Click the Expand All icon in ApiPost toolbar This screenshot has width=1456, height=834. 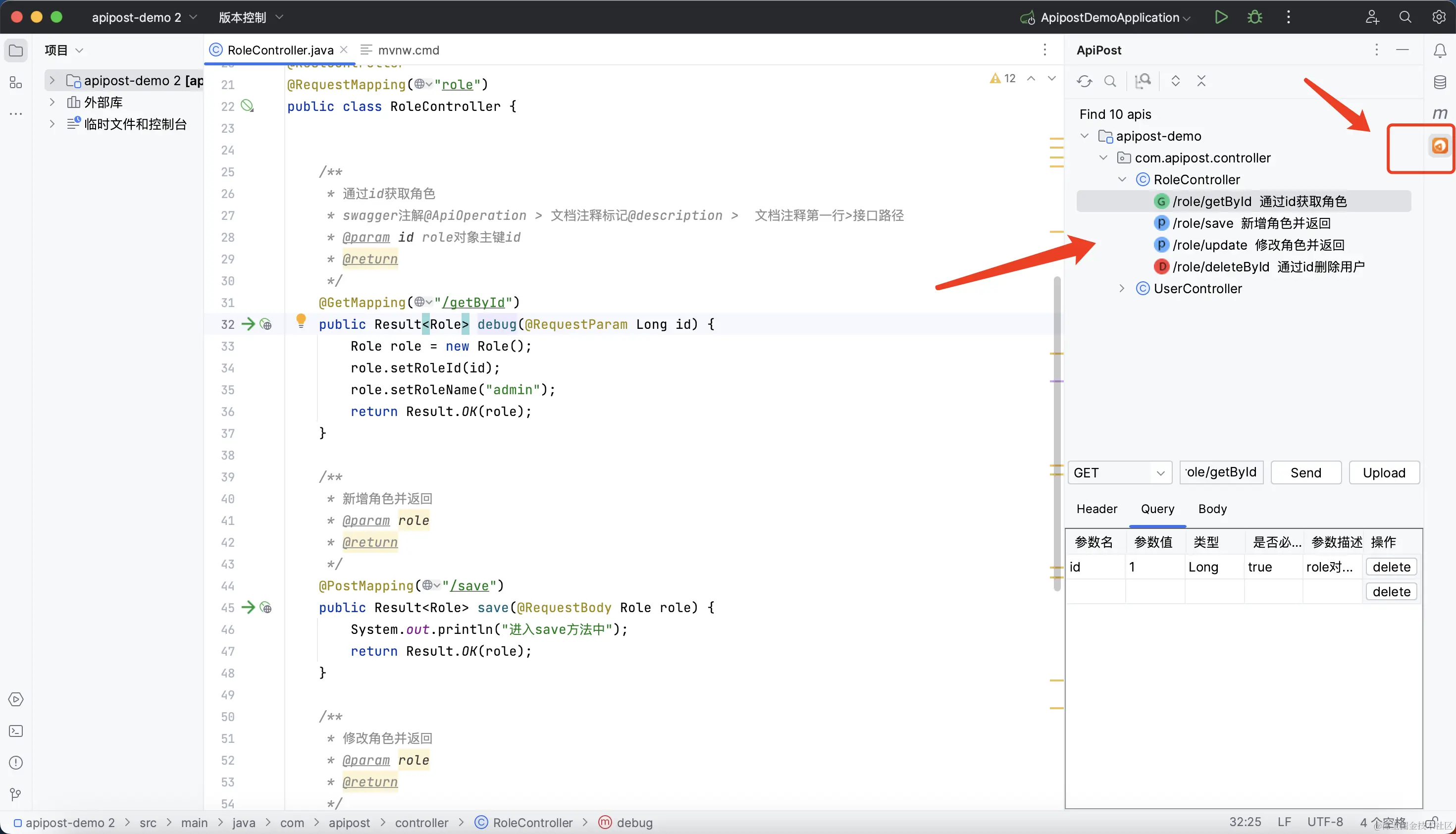click(x=1175, y=81)
